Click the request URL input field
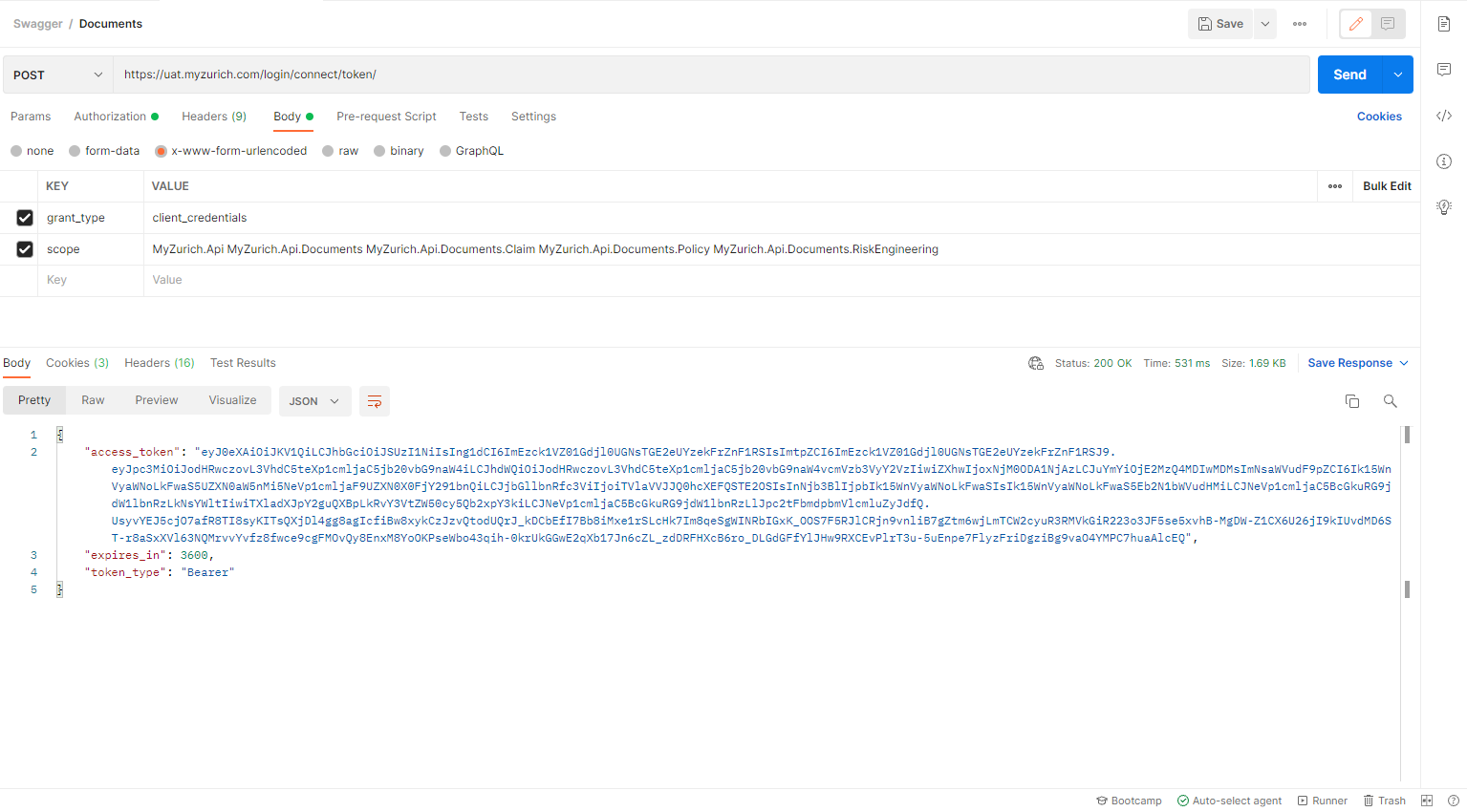Viewport: 1467px width, 812px height. tap(711, 75)
